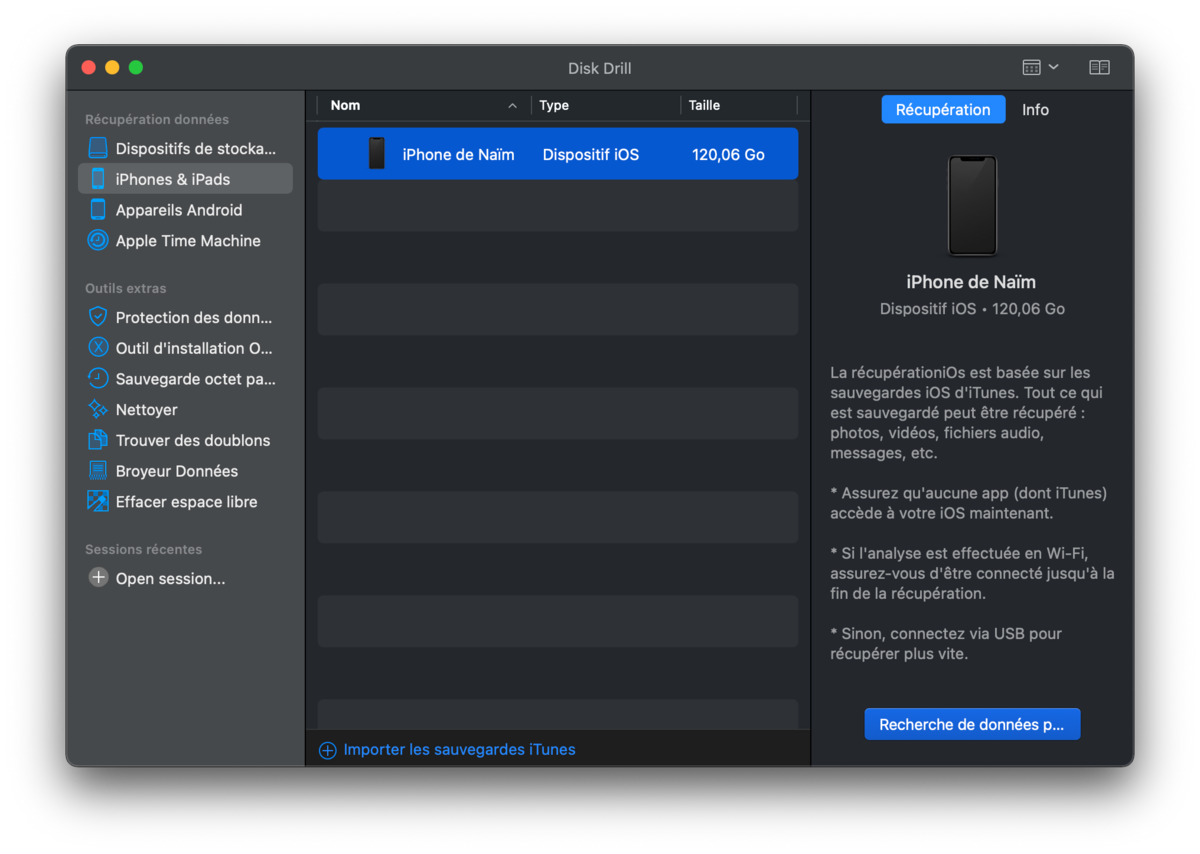Click the green fullscreen window button

click(x=136, y=67)
